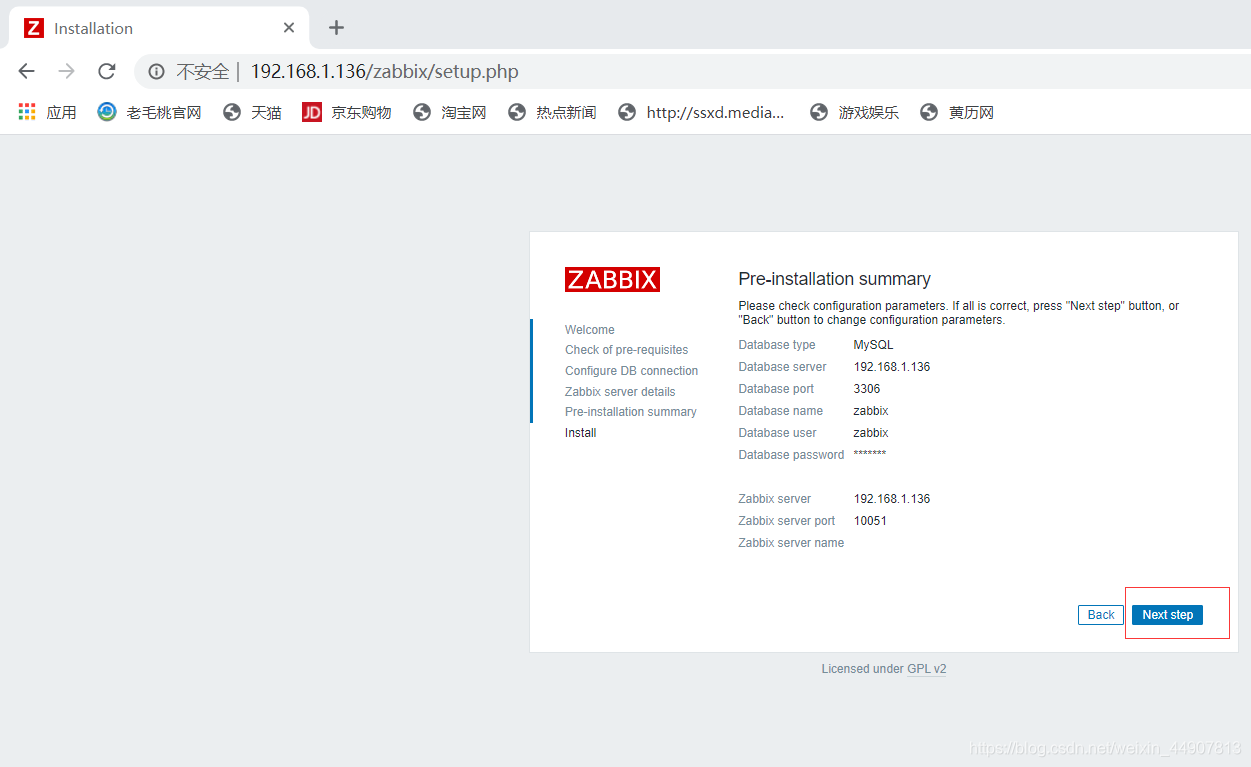1251x767 pixels.
Task: Click the MySQL database type value
Action: pyautogui.click(x=873, y=345)
